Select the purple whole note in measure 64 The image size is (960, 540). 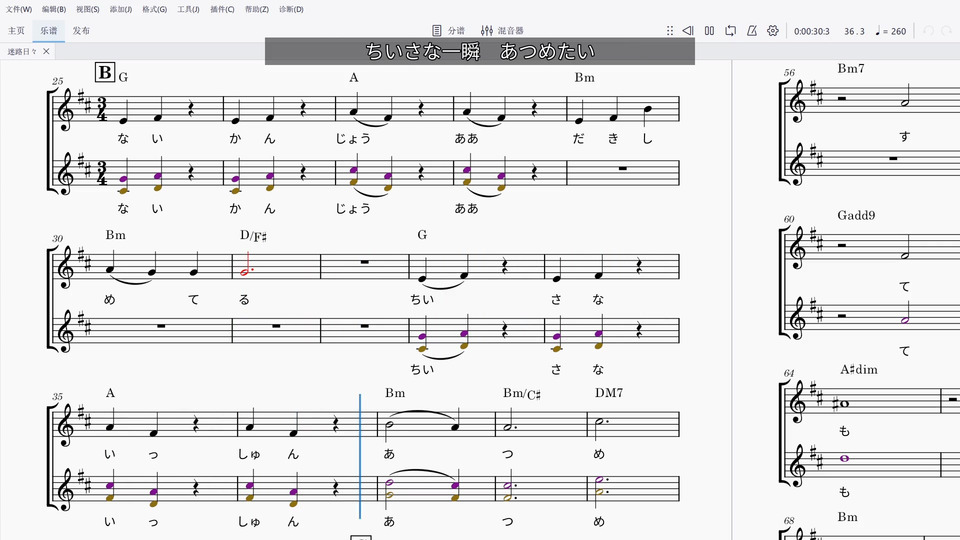click(x=844, y=459)
